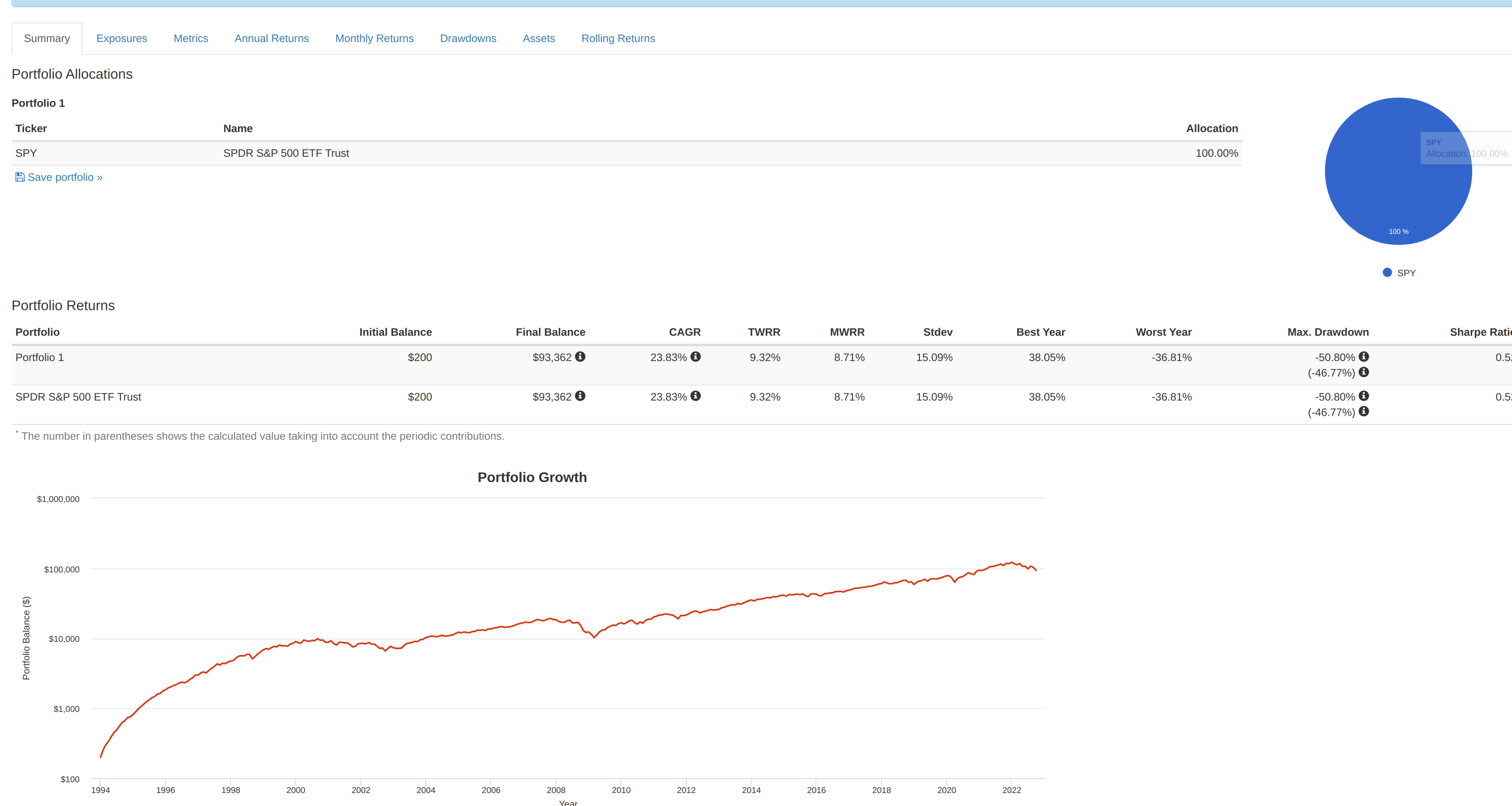Screen dimensions: 1512x806
Task: Click info icon next to SPDR row (-46.77%) drawdown
Action: click(1364, 411)
